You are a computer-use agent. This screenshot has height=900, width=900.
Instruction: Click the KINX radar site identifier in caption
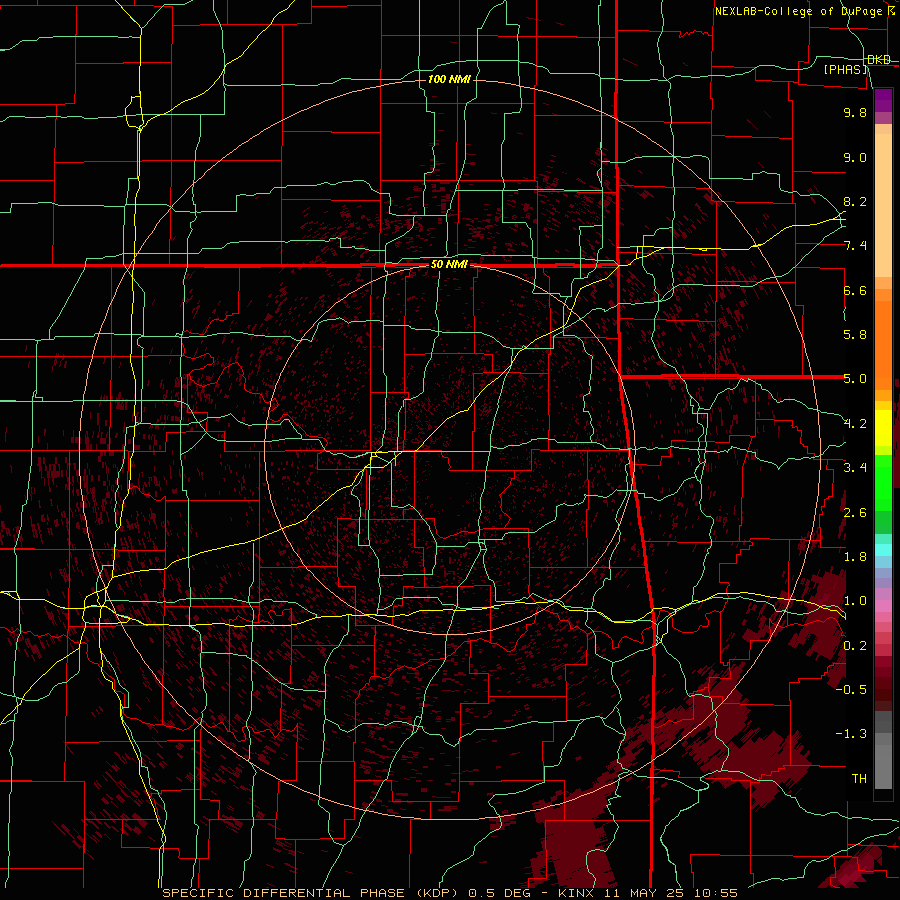578,893
